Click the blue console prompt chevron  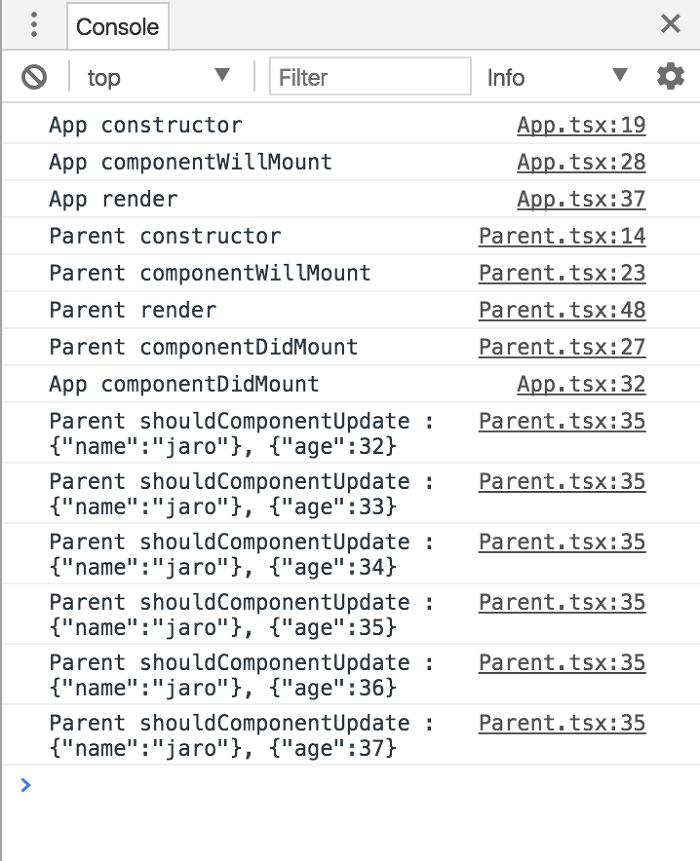25,785
